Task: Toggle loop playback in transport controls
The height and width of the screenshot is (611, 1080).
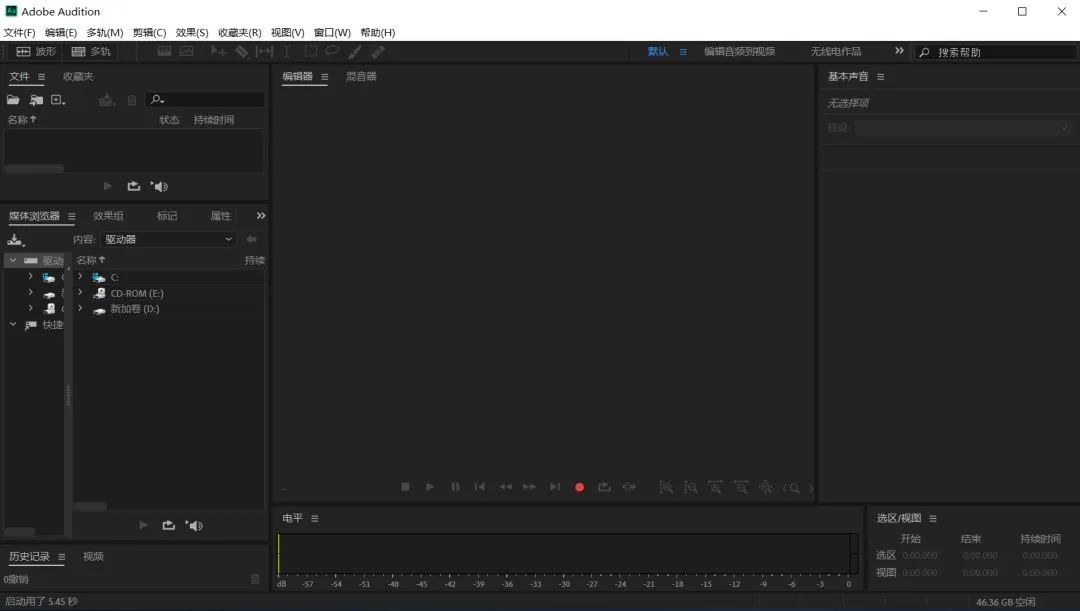Action: coord(604,487)
